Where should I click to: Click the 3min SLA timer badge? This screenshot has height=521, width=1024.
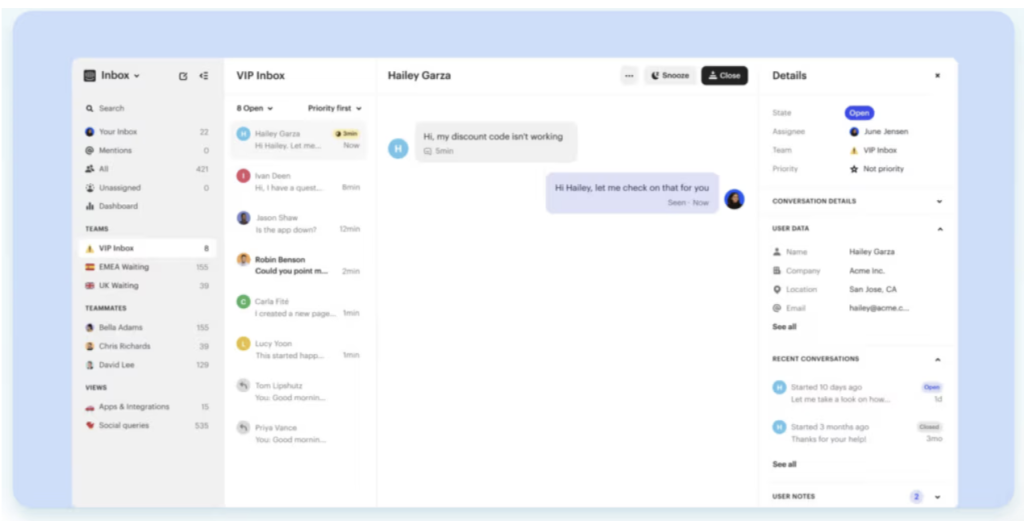point(347,133)
